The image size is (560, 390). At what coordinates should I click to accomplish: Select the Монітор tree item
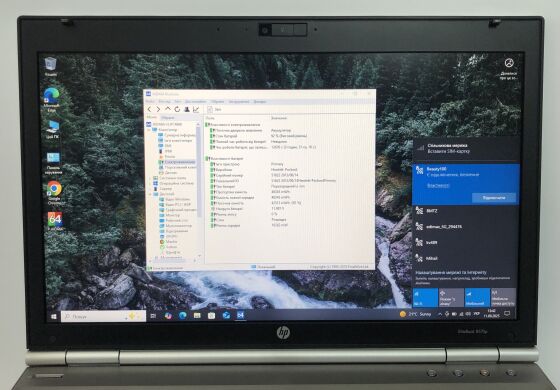[x=172, y=215]
